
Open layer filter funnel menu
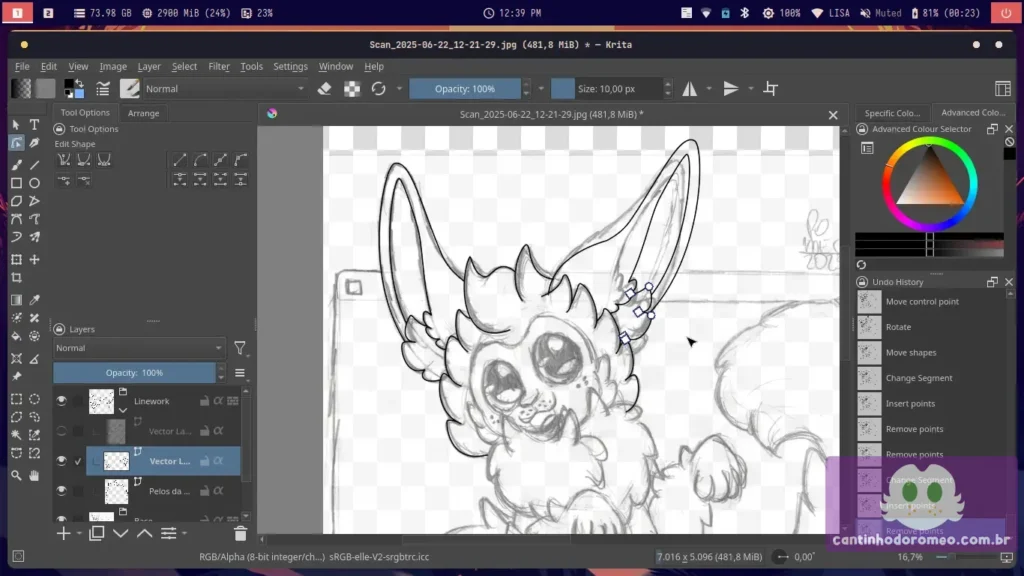point(240,349)
